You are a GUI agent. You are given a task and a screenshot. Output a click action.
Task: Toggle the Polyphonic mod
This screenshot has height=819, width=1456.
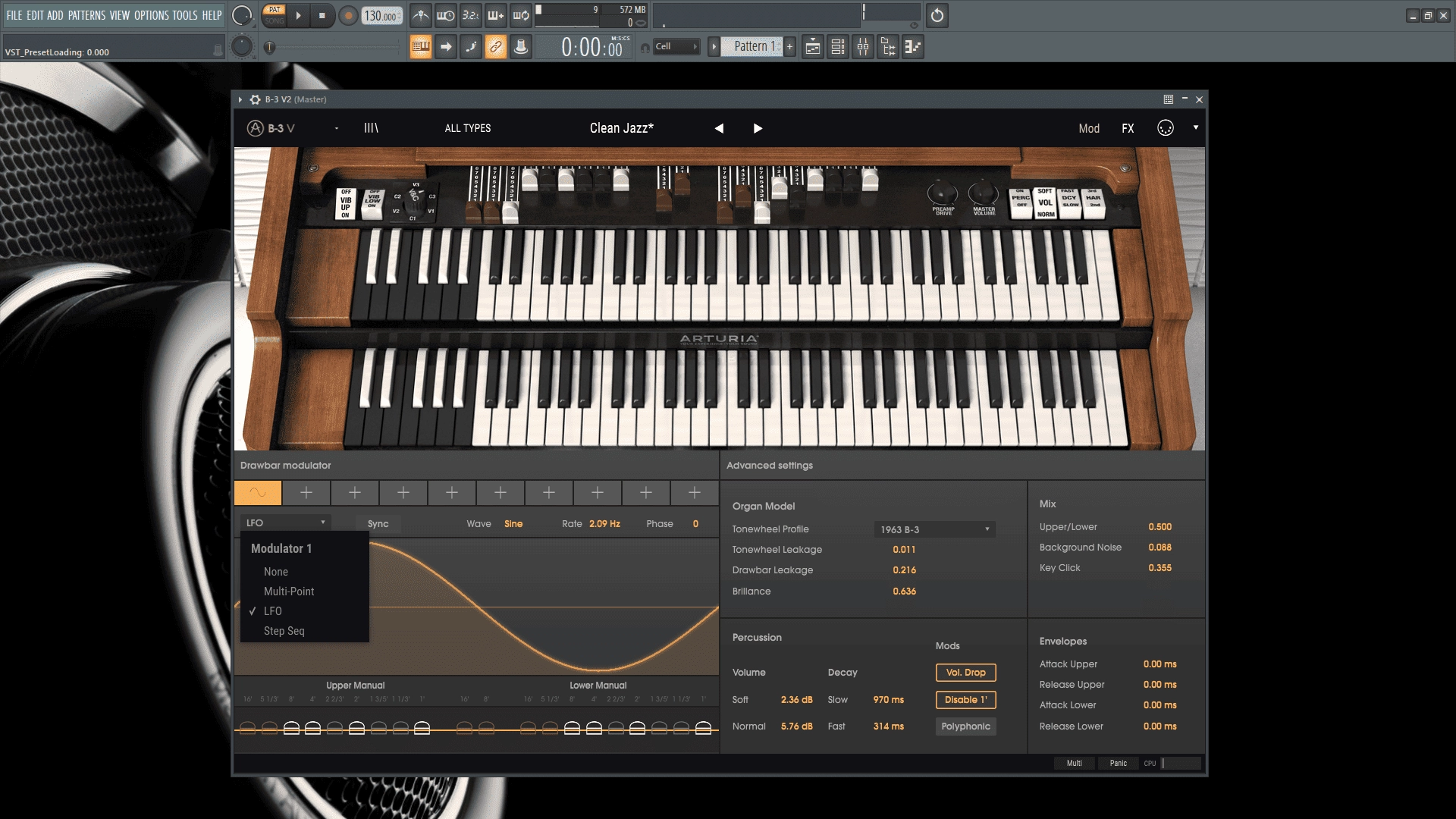coord(965,726)
